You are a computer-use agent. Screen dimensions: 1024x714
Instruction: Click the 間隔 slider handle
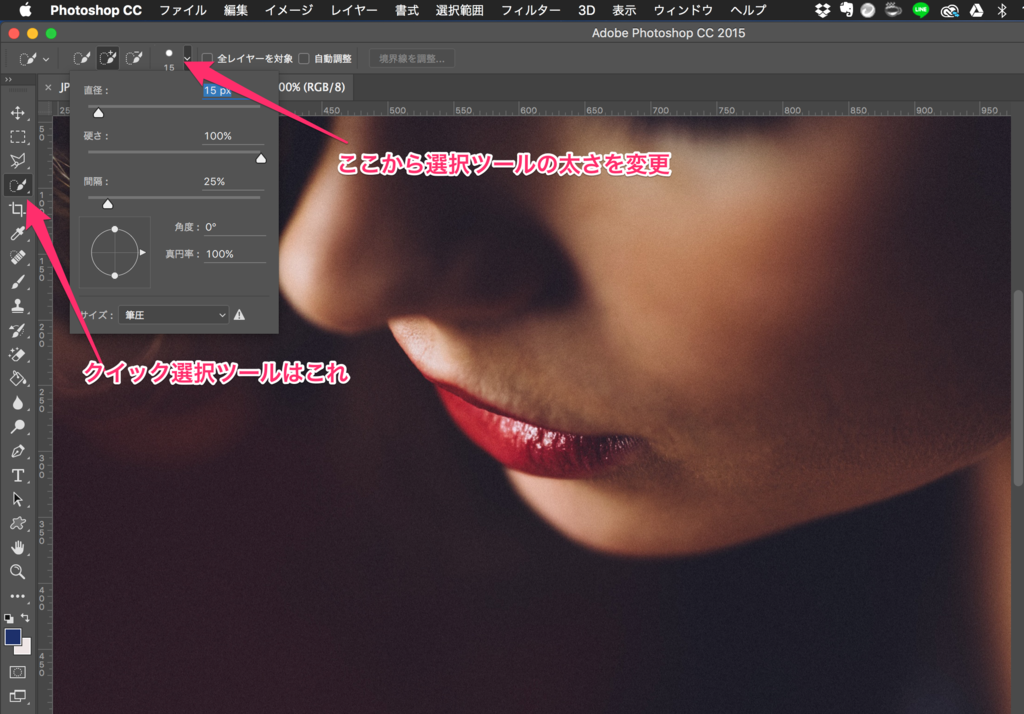[x=108, y=204]
